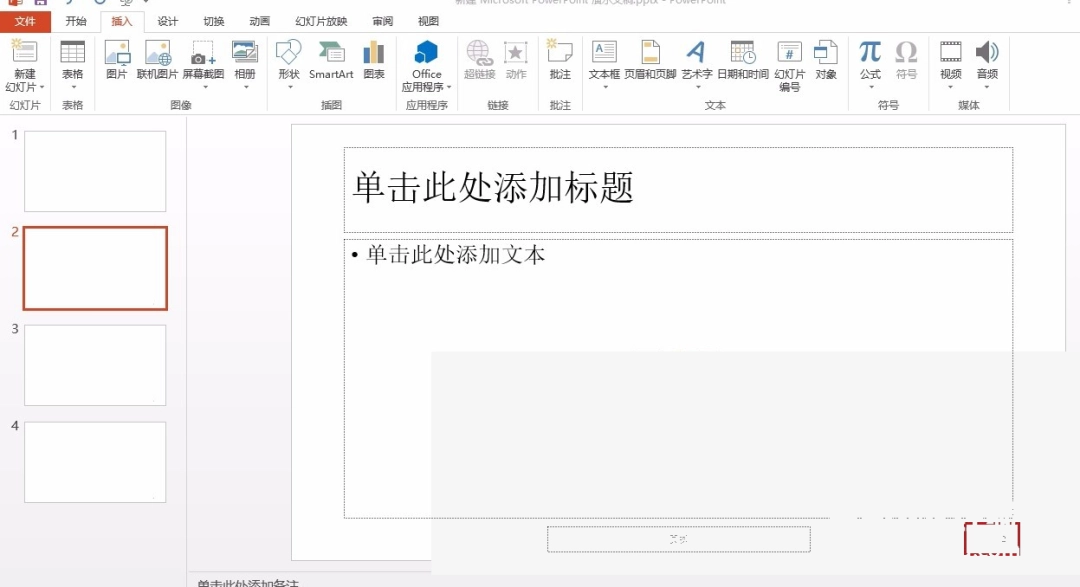
Task: Open the 文件 (File) tab
Action: (25, 21)
